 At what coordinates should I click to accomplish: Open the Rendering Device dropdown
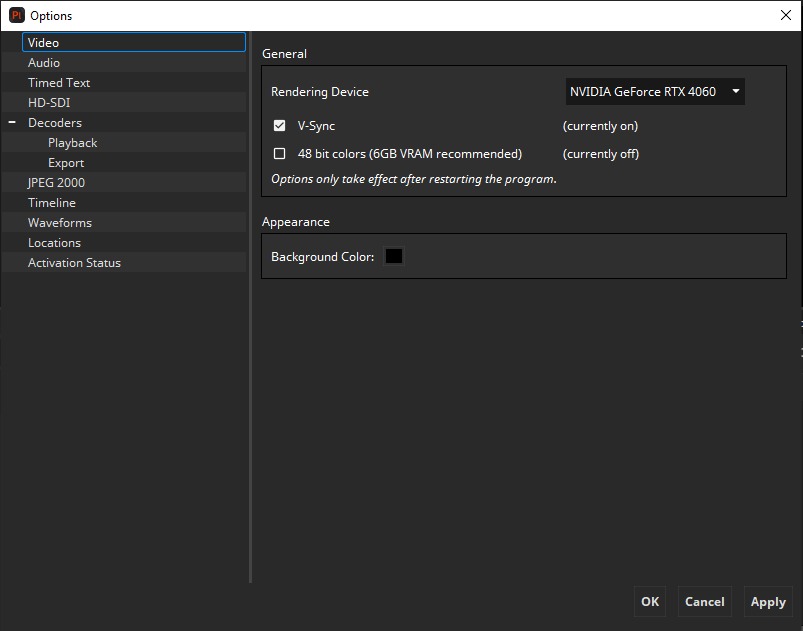(x=654, y=92)
